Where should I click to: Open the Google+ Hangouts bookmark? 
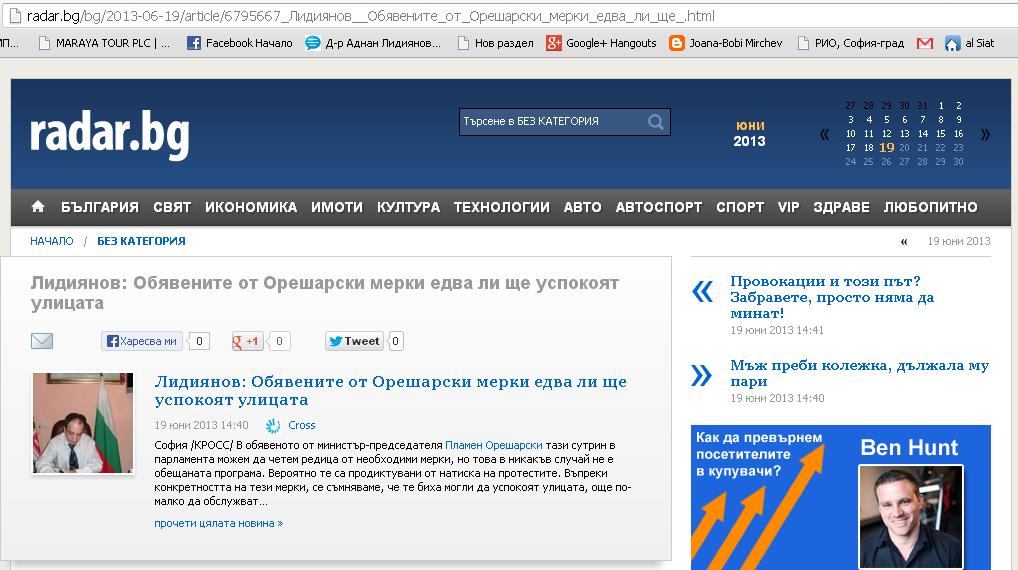(601, 43)
